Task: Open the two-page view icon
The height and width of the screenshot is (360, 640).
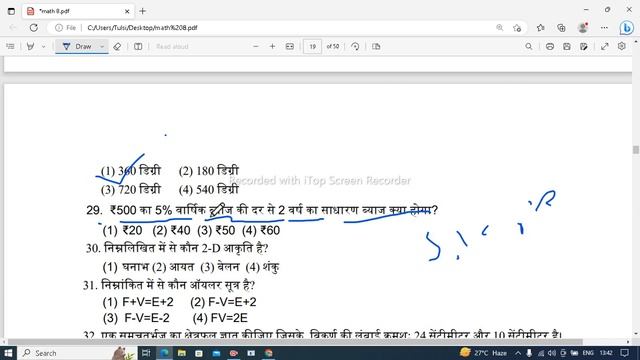Action: (376, 47)
